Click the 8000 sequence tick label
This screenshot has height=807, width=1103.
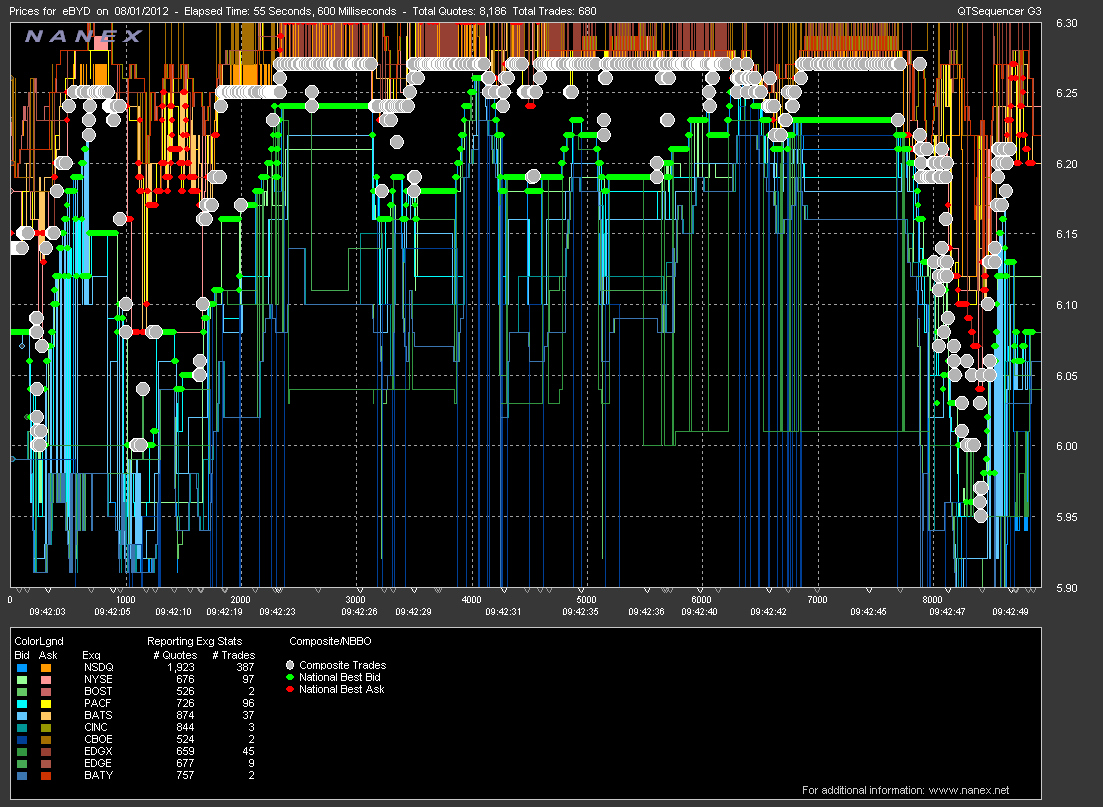point(932,599)
